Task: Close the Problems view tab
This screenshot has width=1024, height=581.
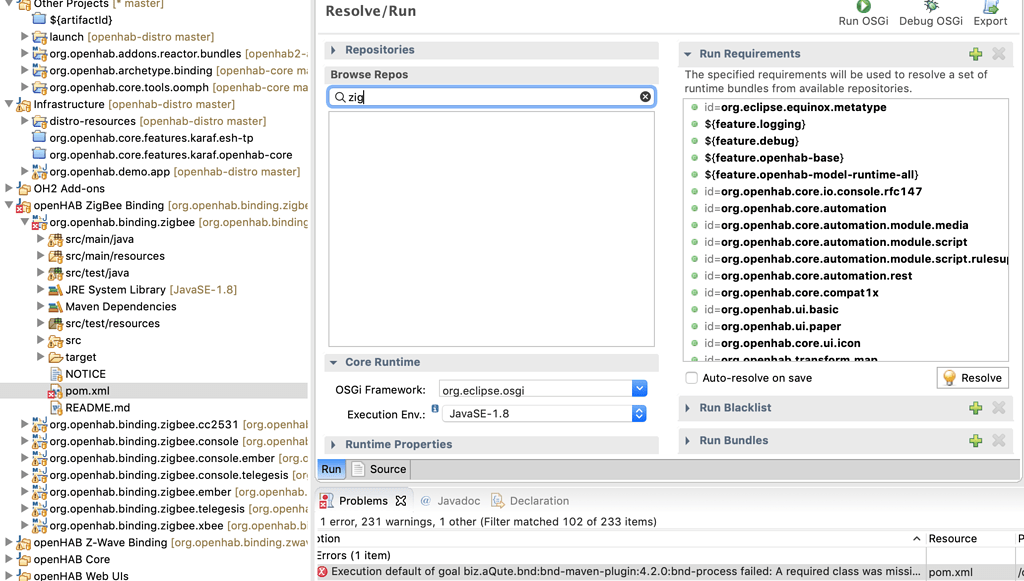Action: point(401,501)
